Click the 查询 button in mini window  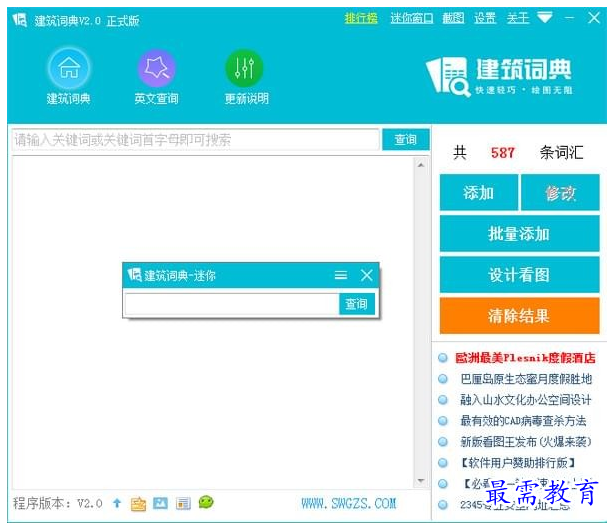pos(357,304)
